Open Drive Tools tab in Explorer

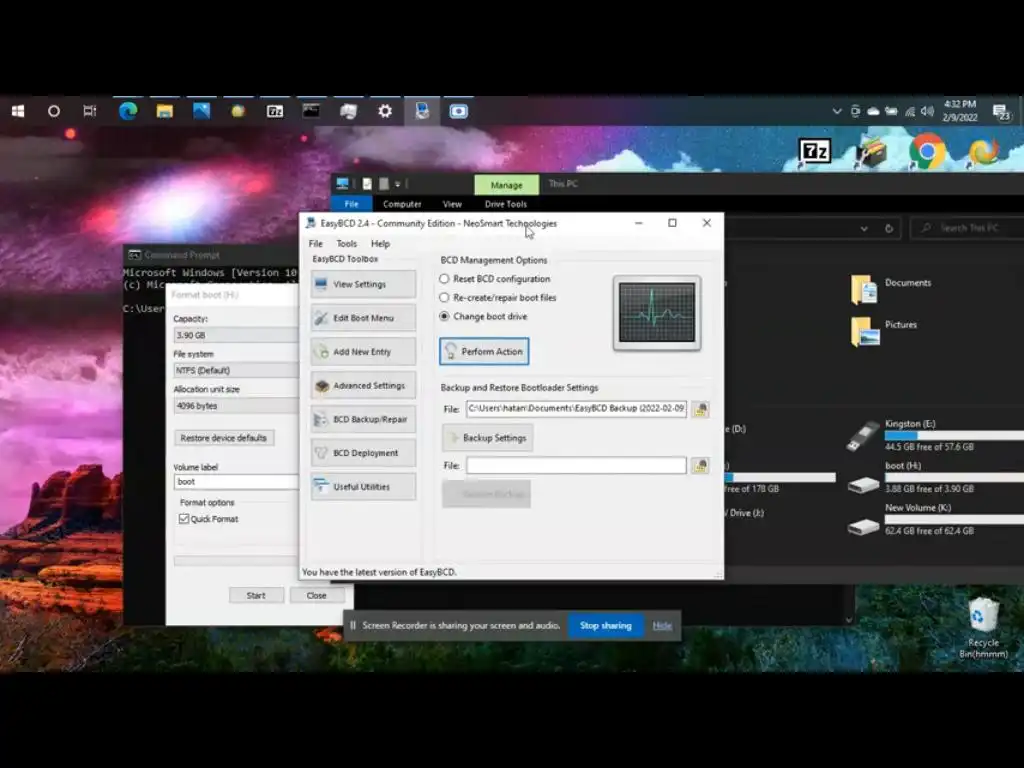[505, 204]
